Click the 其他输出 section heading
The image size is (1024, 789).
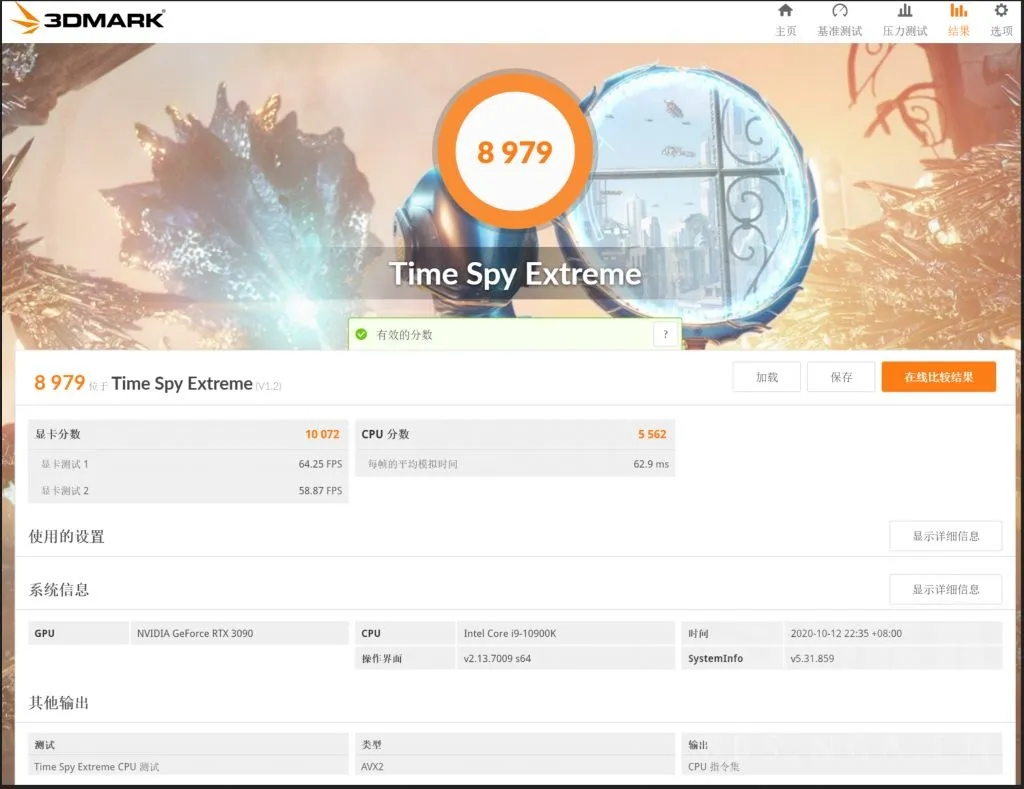pos(59,703)
